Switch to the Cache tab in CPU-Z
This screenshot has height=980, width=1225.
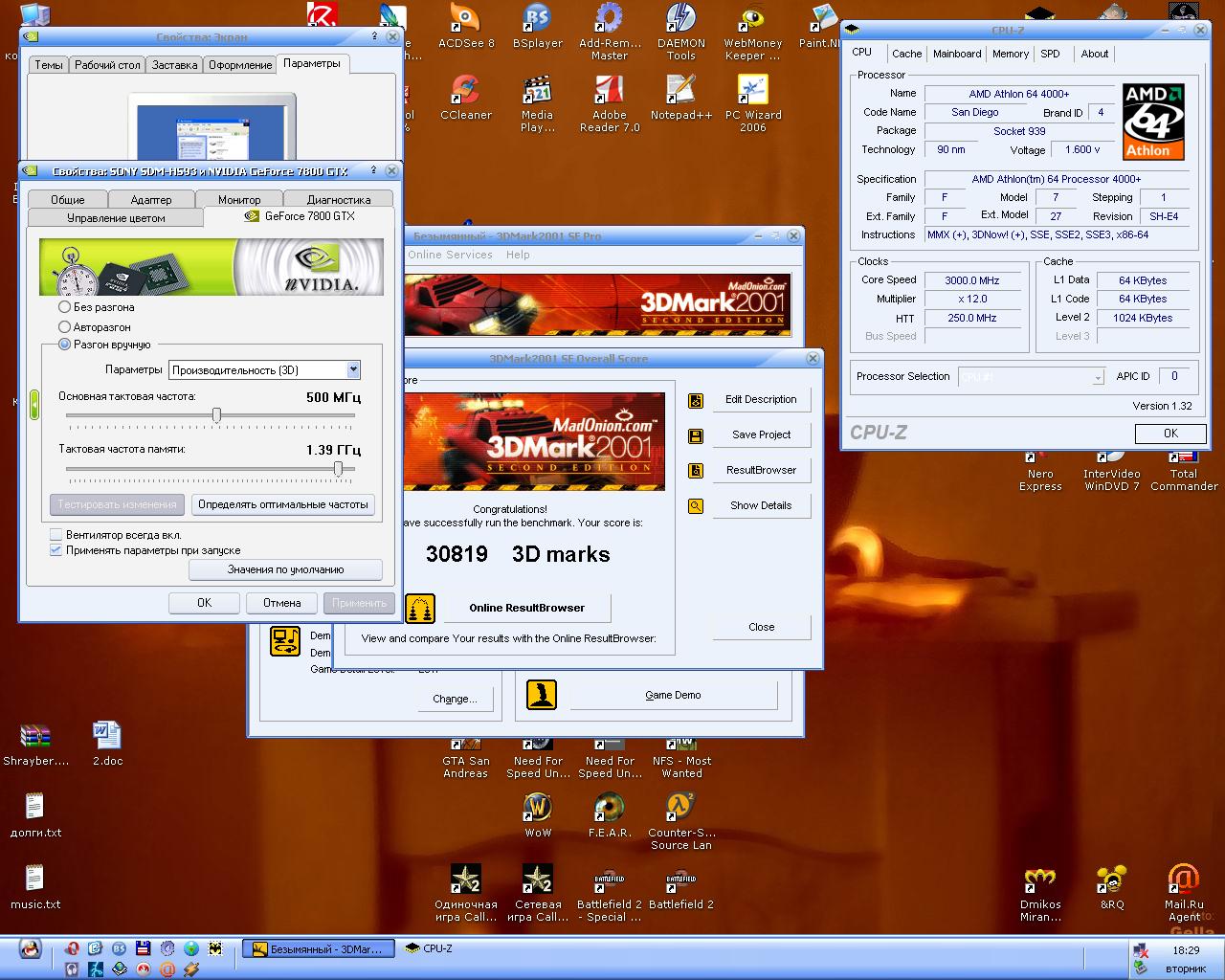906,54
